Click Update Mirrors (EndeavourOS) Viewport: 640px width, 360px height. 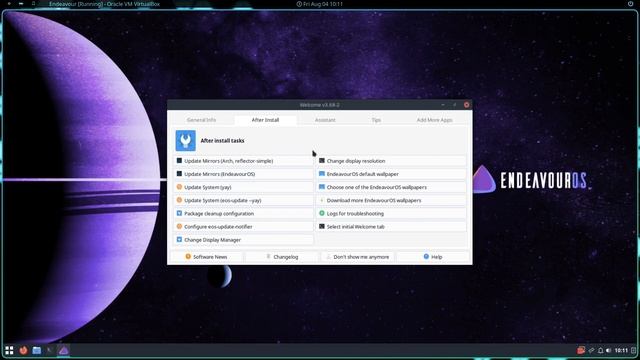(244, 174)
